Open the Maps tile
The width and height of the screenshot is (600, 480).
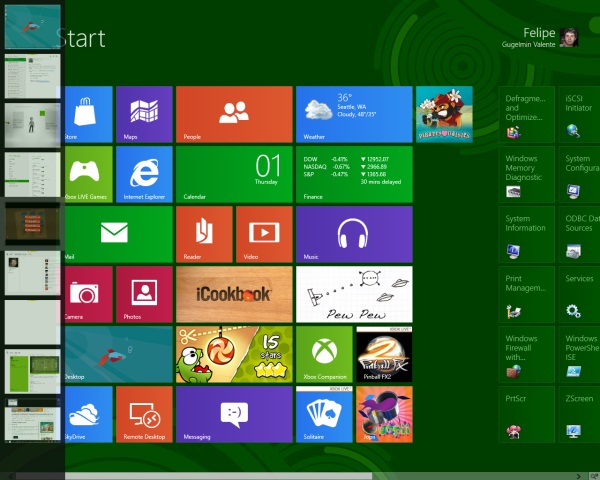(x=144, y=114)
